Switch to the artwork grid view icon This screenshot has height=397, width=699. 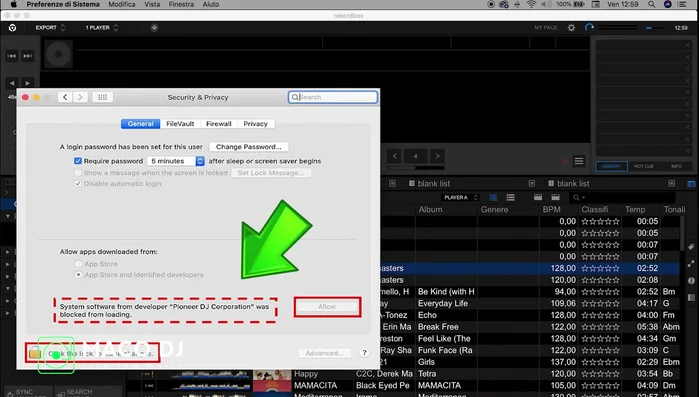[493, 197]
